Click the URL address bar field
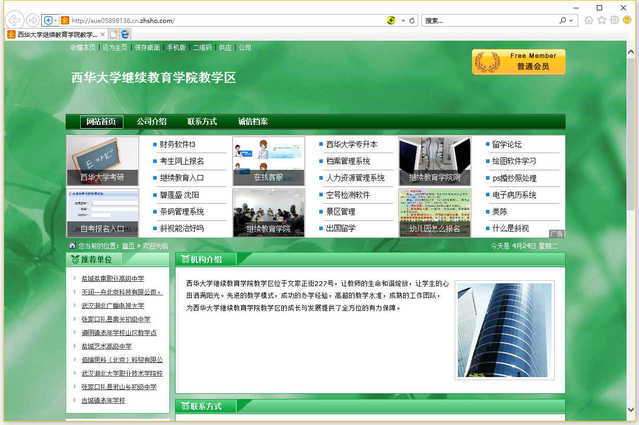The image size is (639, 425). (x=220, y=20)
